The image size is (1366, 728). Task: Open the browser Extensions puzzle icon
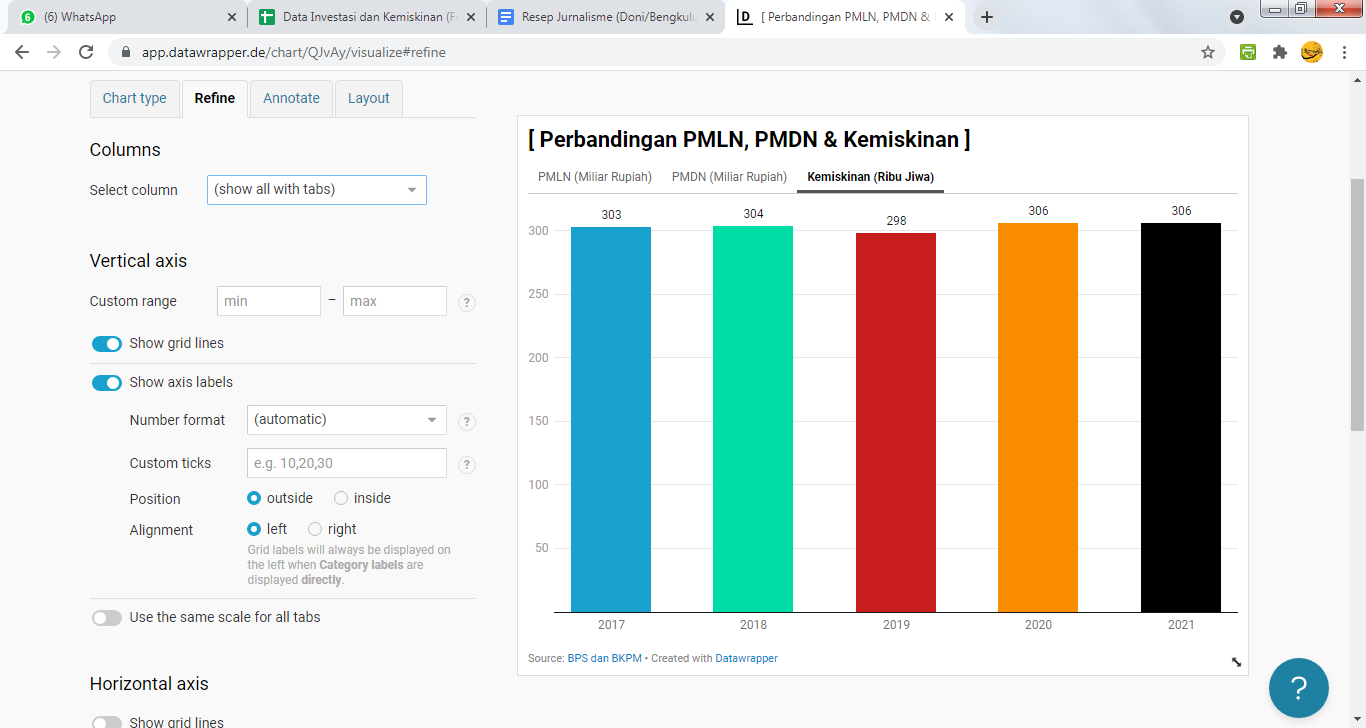click(x=1279, y=52)
